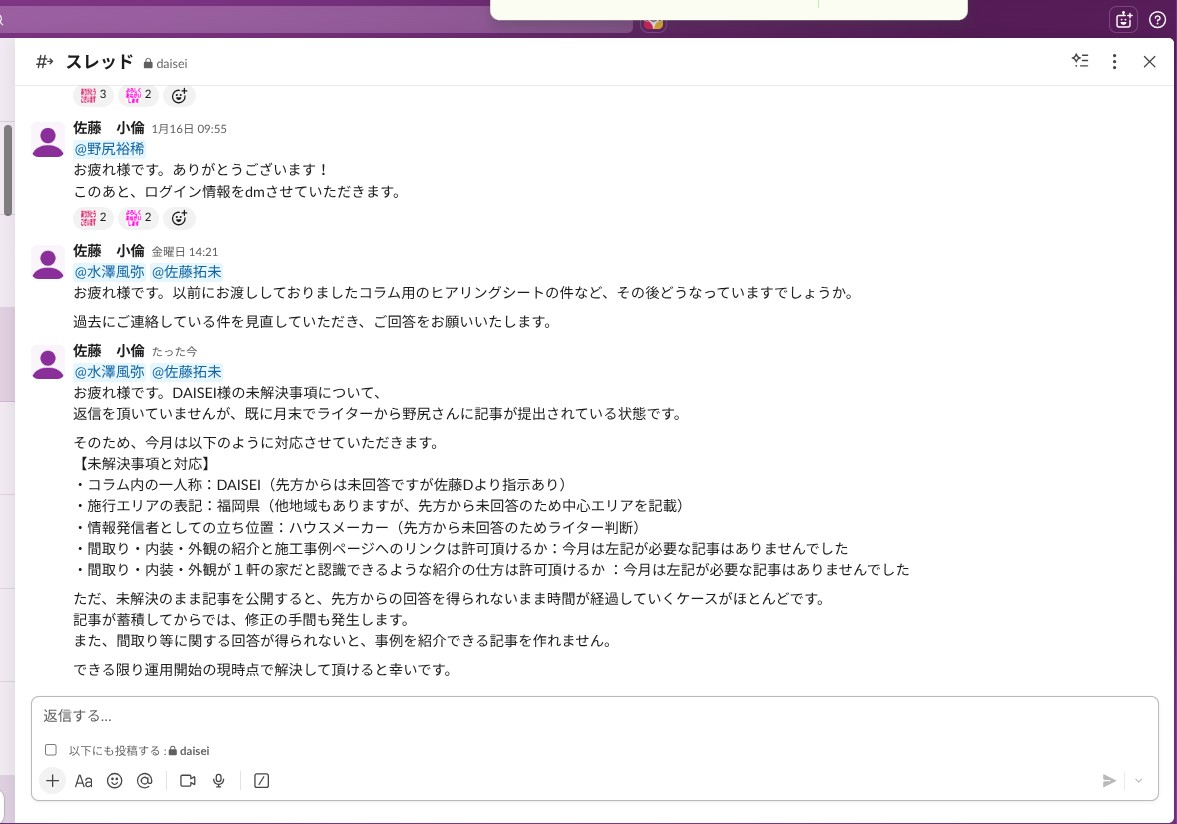
Task: Open the Help question mark icon
Action: coord(1157,19)
